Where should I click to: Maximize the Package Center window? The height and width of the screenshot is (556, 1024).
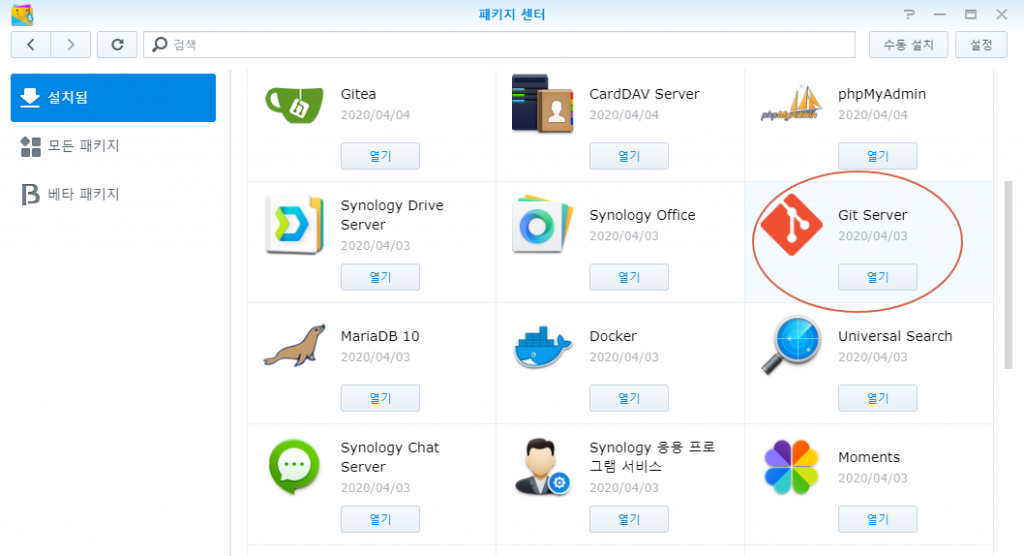click(970, 14)
